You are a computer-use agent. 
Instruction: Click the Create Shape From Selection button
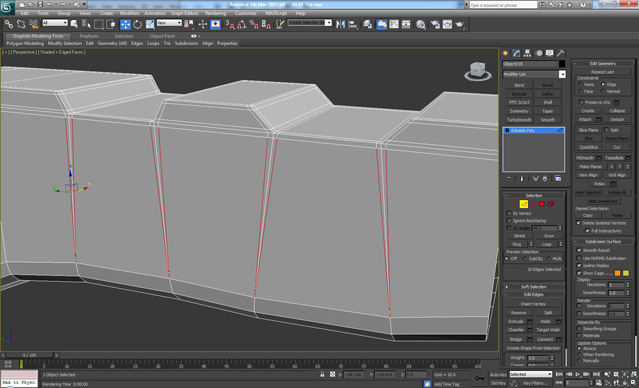click(x=533, y=348)
